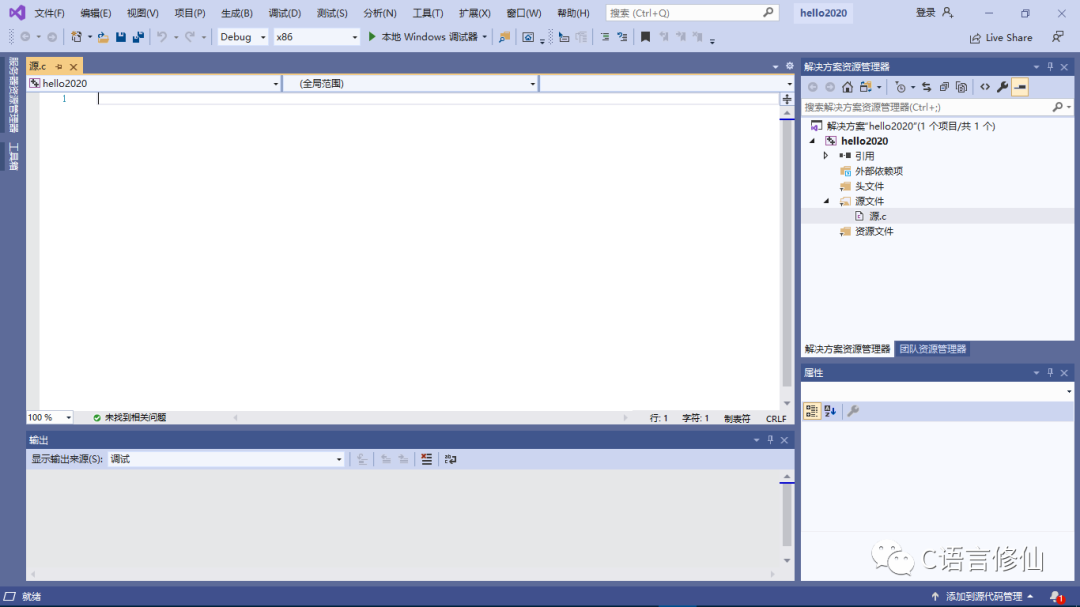Click the notifications bell in status bar
This screenshot has width=1080, height=607.
pyautogui.click(x=1057, y=597)
